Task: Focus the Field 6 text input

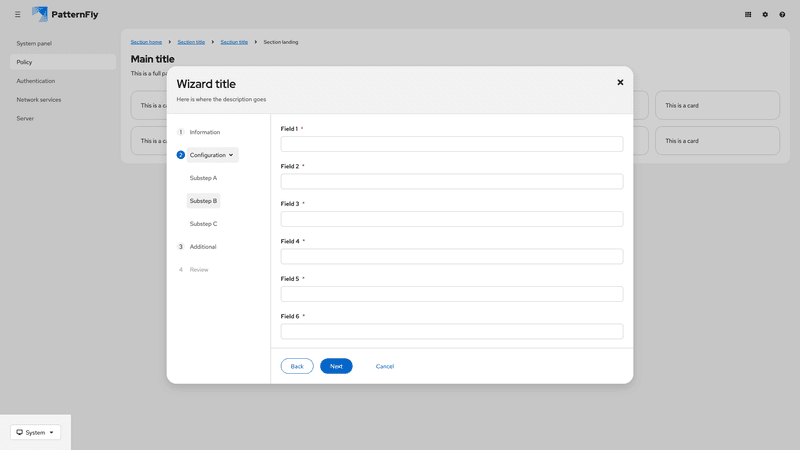Action: 452,332
